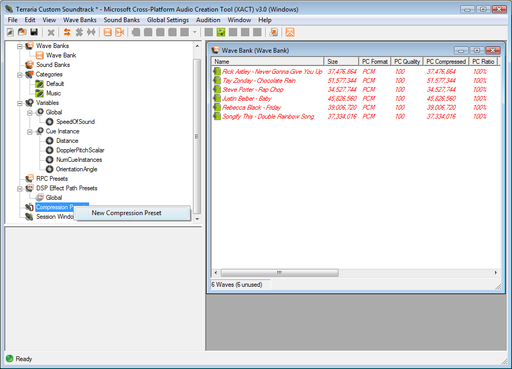Sort by the Size column header
Viewport: 512px width, 369px height.
(341, 61)
